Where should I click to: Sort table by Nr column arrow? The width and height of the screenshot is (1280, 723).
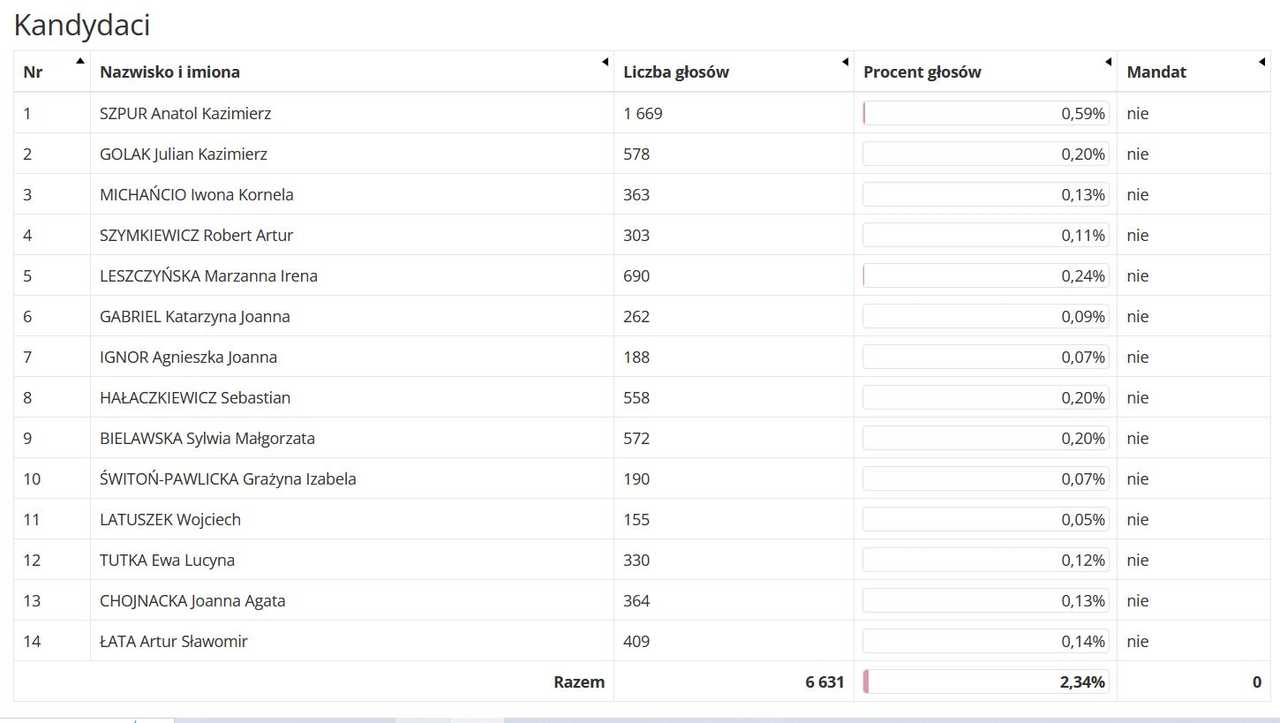click(80, 62)
